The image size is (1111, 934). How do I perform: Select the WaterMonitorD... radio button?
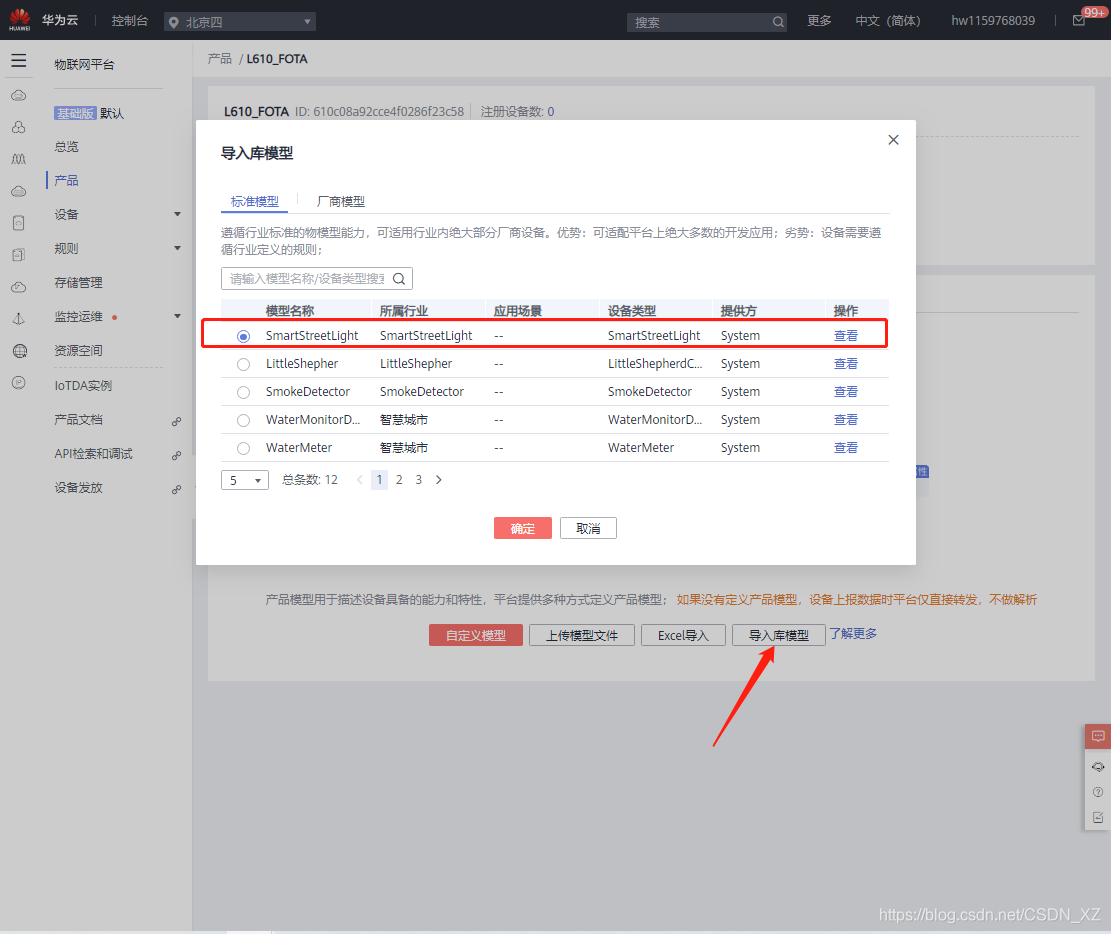[x=243, y=420]
